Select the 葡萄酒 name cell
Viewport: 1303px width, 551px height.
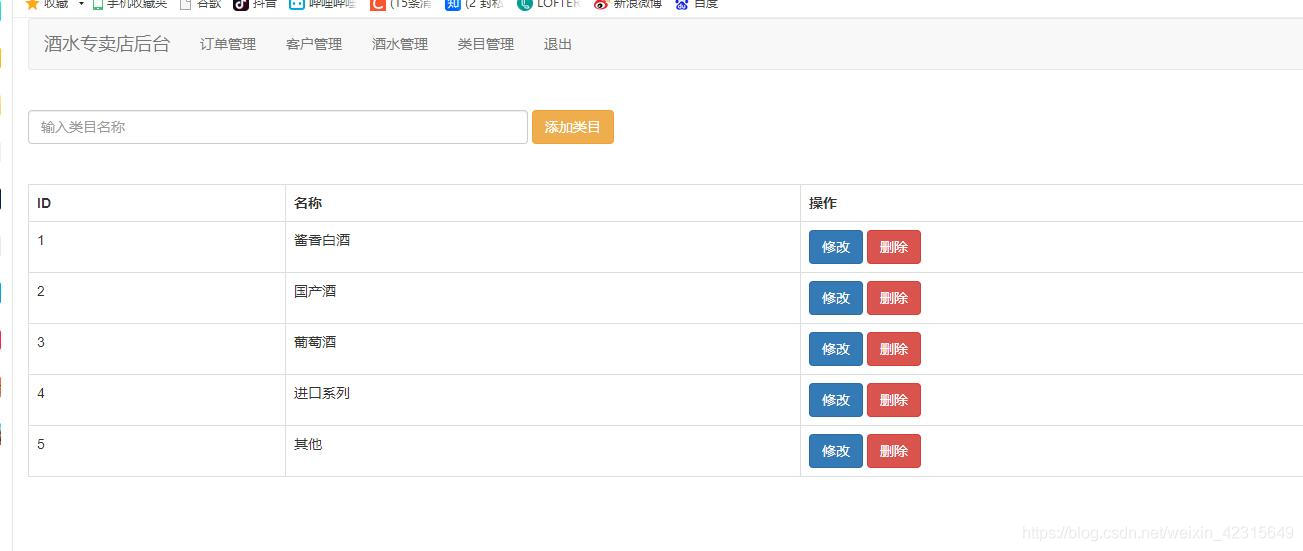tap(543, 349)
